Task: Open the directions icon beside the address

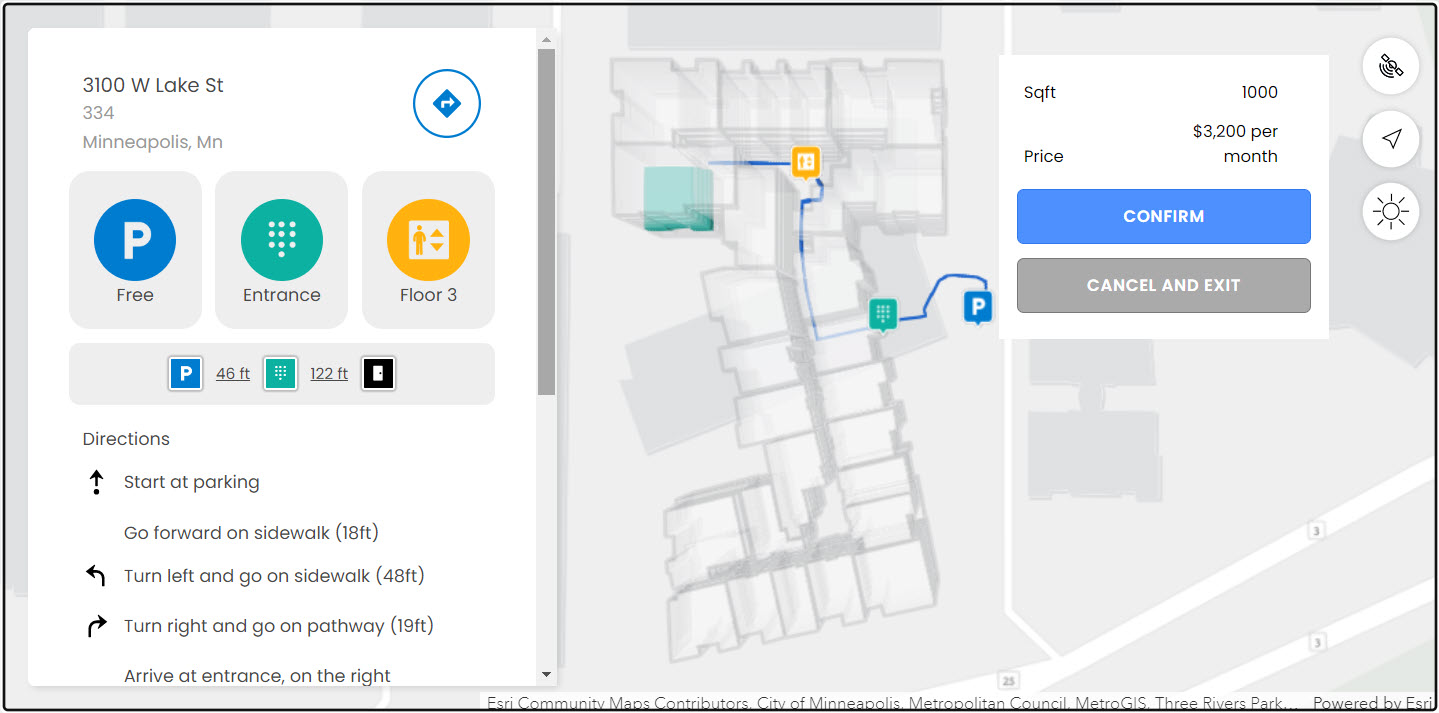Action: click(446, 103)
